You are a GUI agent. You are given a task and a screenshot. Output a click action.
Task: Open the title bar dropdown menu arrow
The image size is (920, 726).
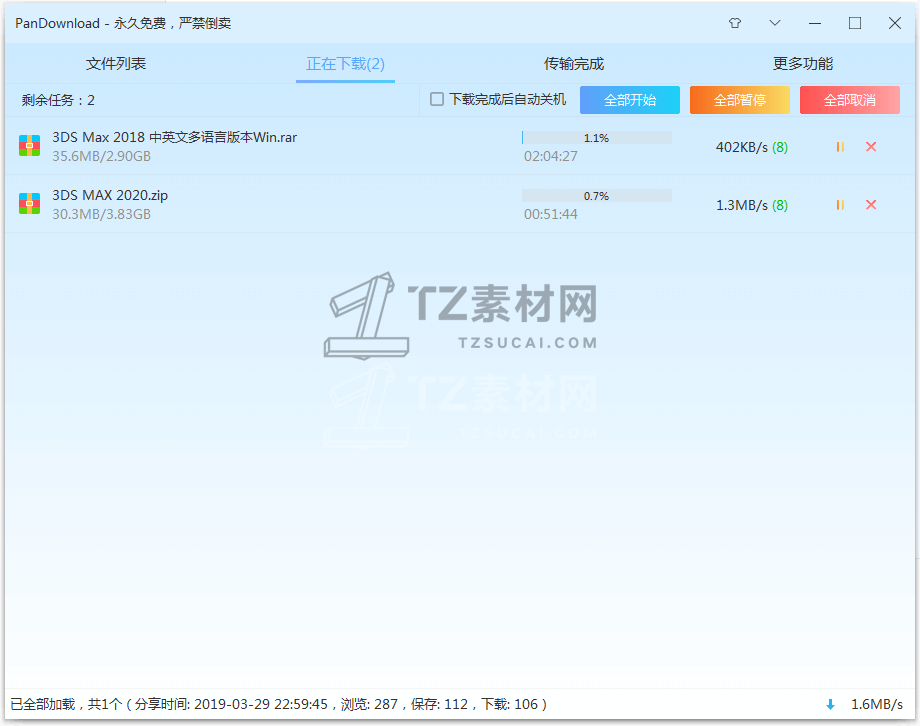(x=774, y=23)
